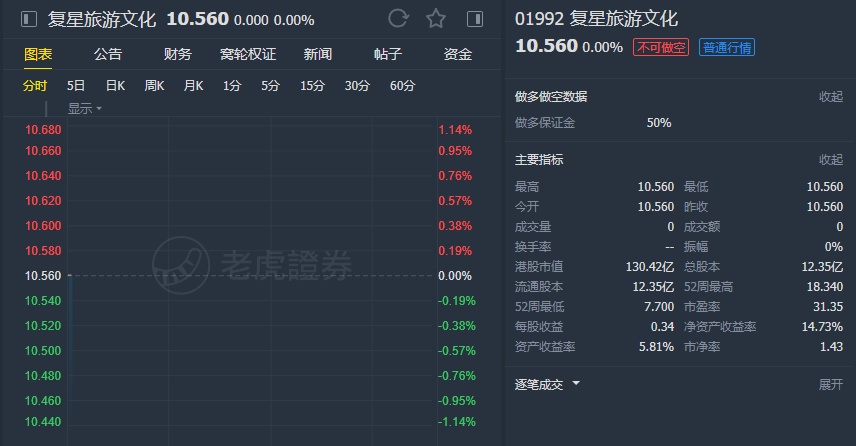The width and height of the screenshot is (856, 446).
Task: Go to the 窝轮权证 tab
Action: point(248,54)
